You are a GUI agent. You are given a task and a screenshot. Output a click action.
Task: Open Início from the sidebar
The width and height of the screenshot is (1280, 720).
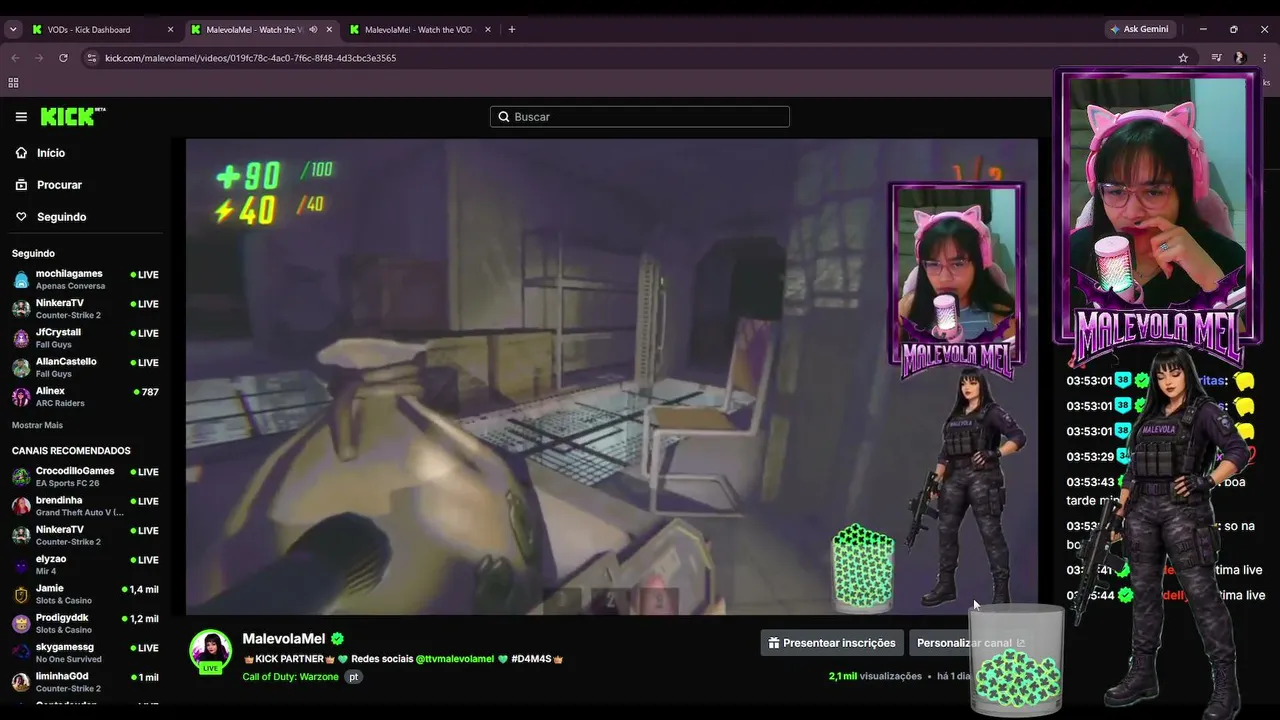pyautogui.click(x=50, y=153)
